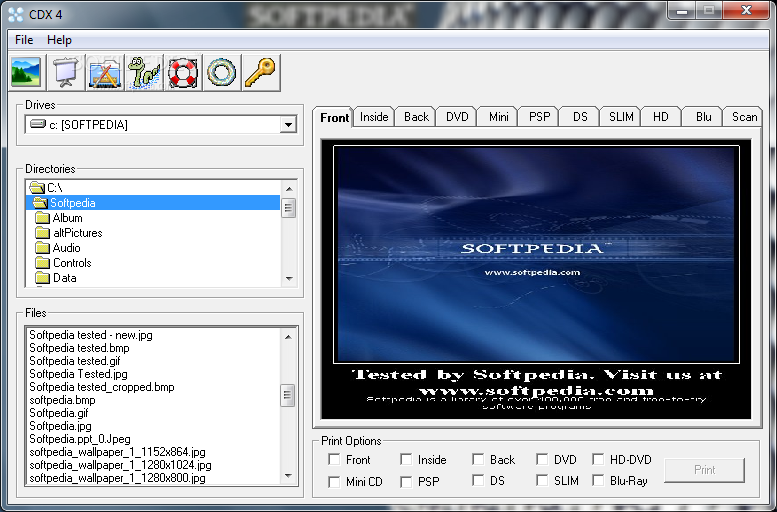Switch to the Mini tab

point(498,117)
